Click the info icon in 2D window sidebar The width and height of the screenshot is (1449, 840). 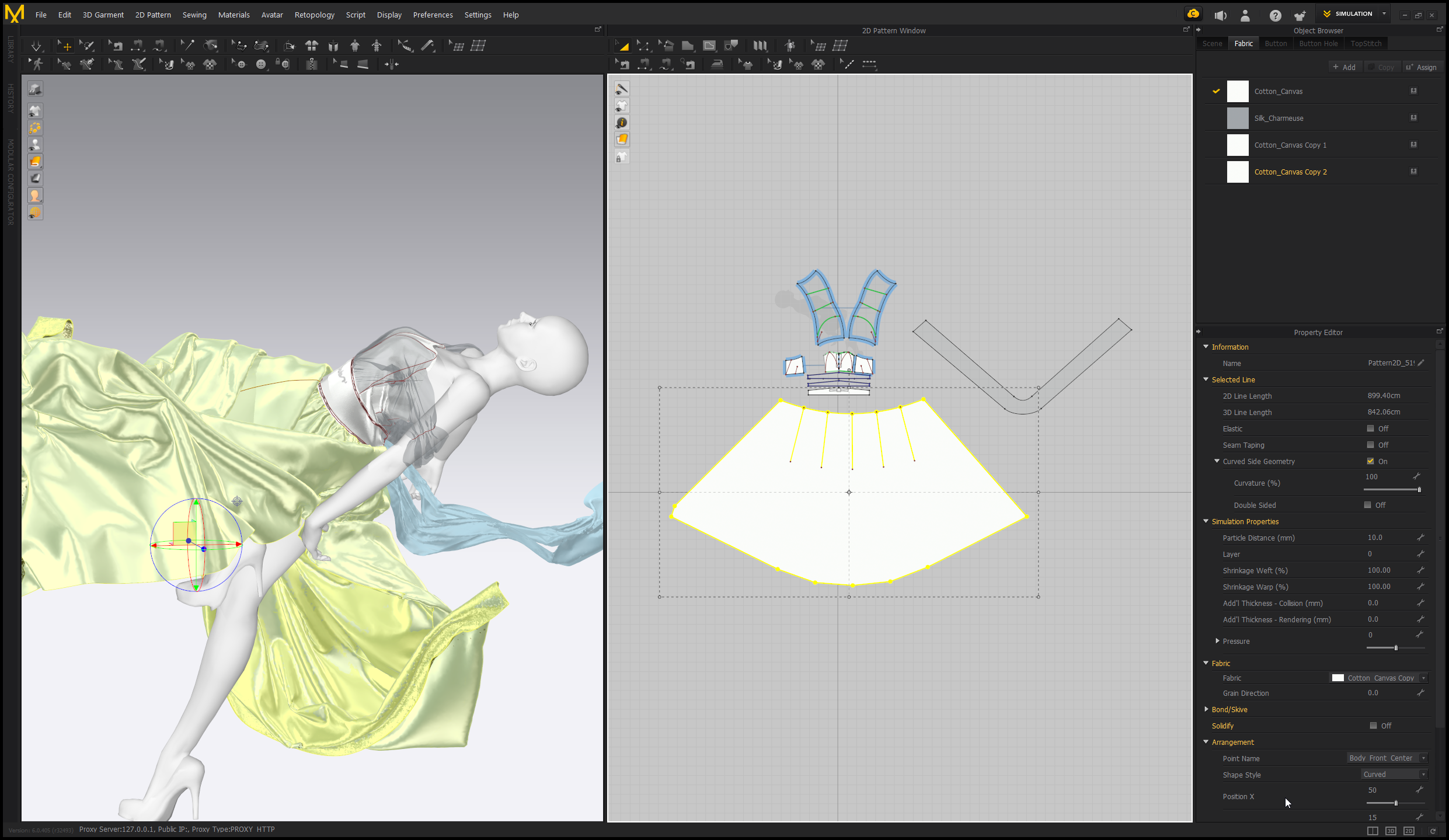[622, 123]
